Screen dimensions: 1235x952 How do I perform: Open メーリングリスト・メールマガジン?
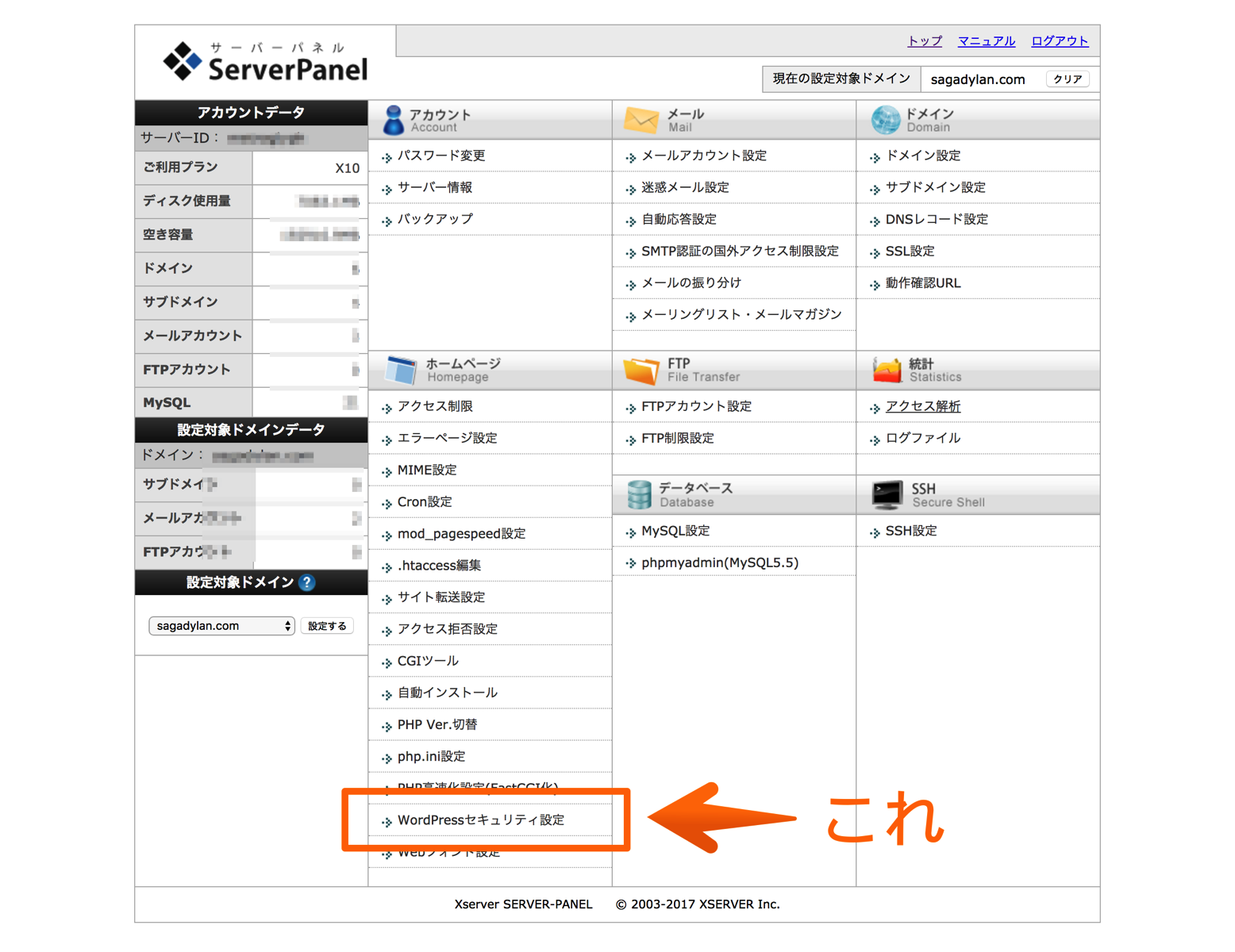(741, 314)
